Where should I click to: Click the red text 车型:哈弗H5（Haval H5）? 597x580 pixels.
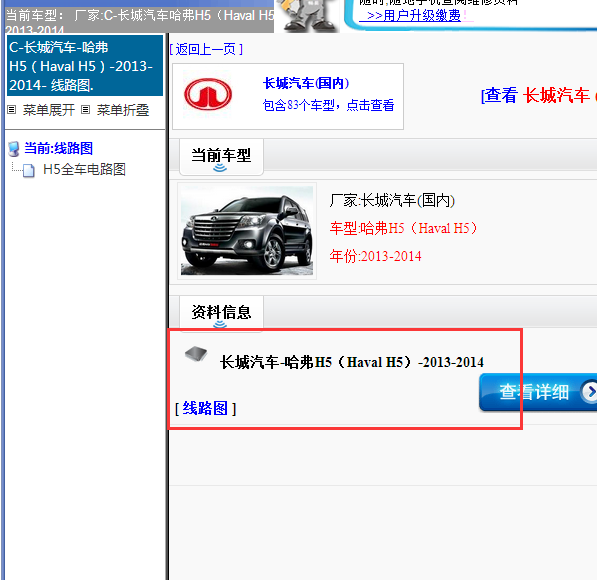(x=404, y=228)
